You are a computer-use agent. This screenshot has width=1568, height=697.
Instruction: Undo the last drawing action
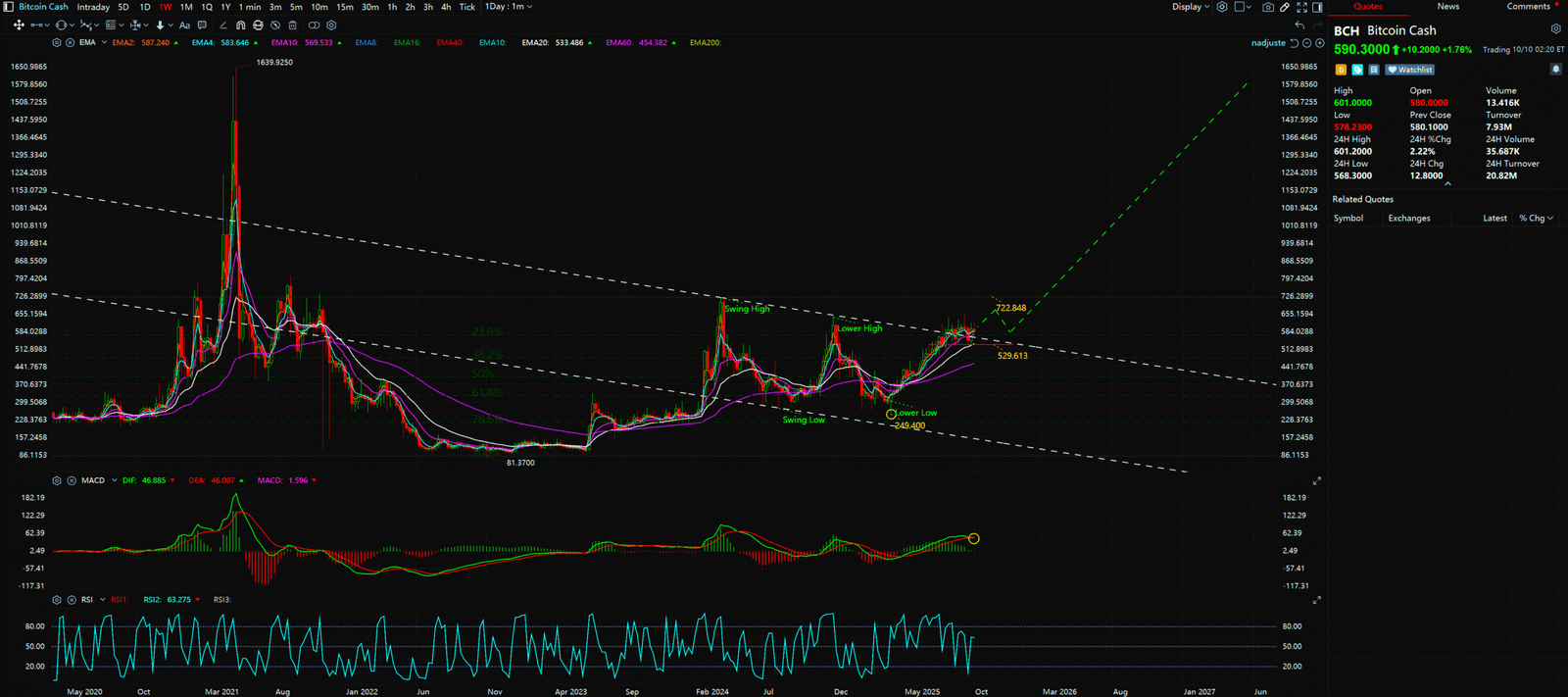1299,25
